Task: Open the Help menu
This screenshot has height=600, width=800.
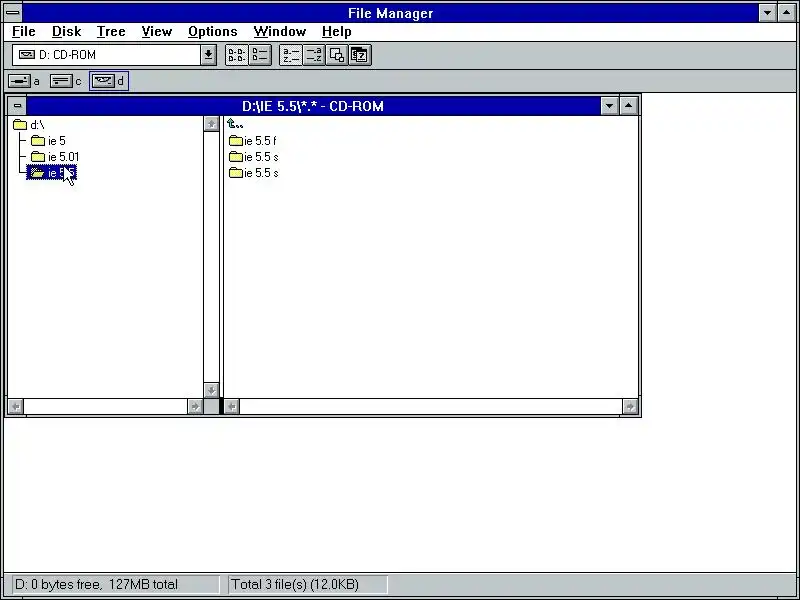Action: 336,32
